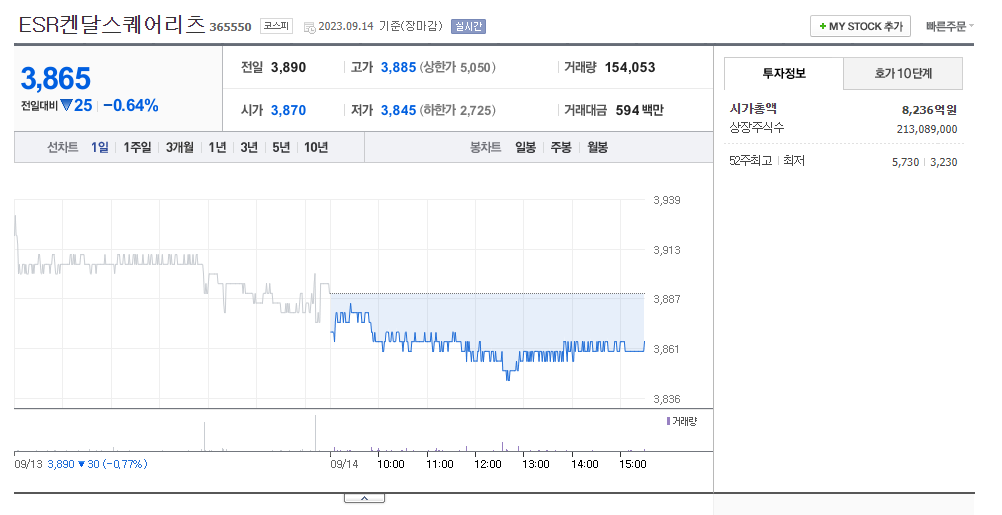Viewport: 1002px width, 515px height.
Task: Click the 8,236억원 market cap value
Action: tap(929, 110)
